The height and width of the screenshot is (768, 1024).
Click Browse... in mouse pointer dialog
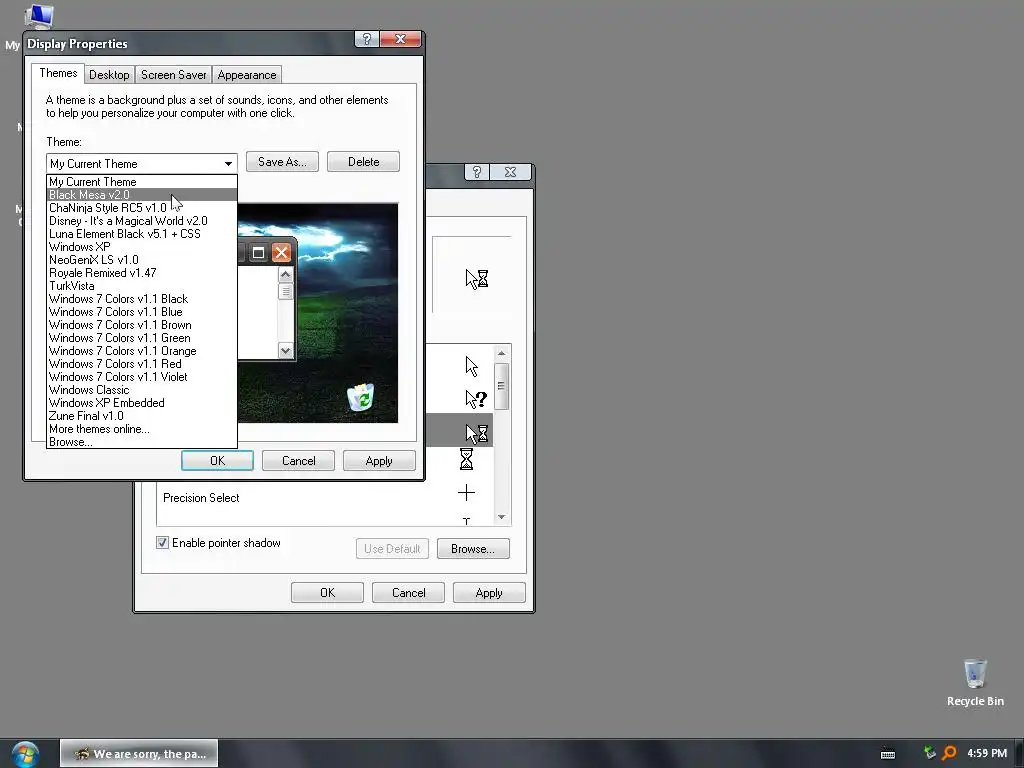pyautogui.click(x=473, y=549)
